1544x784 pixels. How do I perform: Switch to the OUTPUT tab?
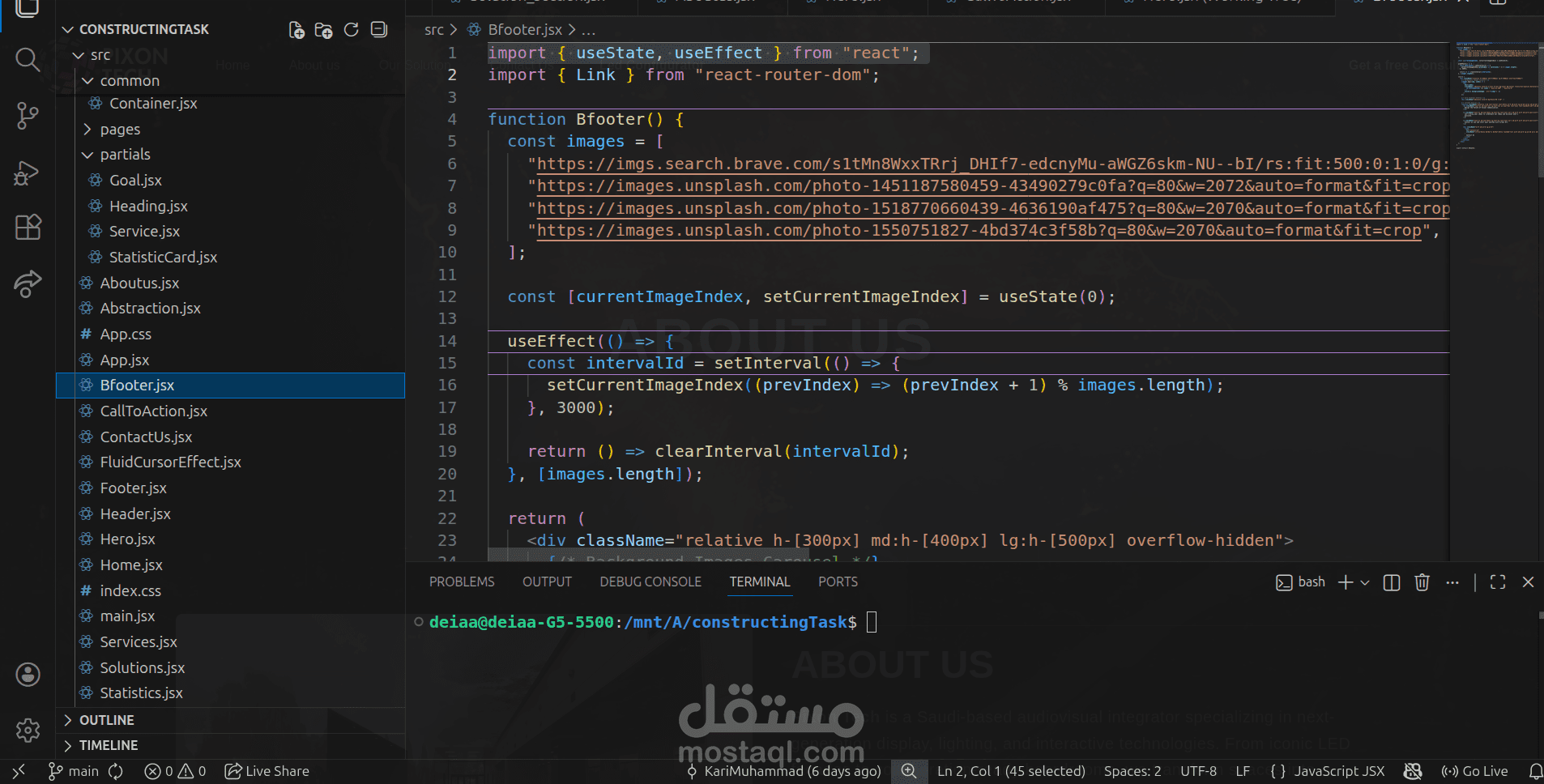tap(547, 582)
